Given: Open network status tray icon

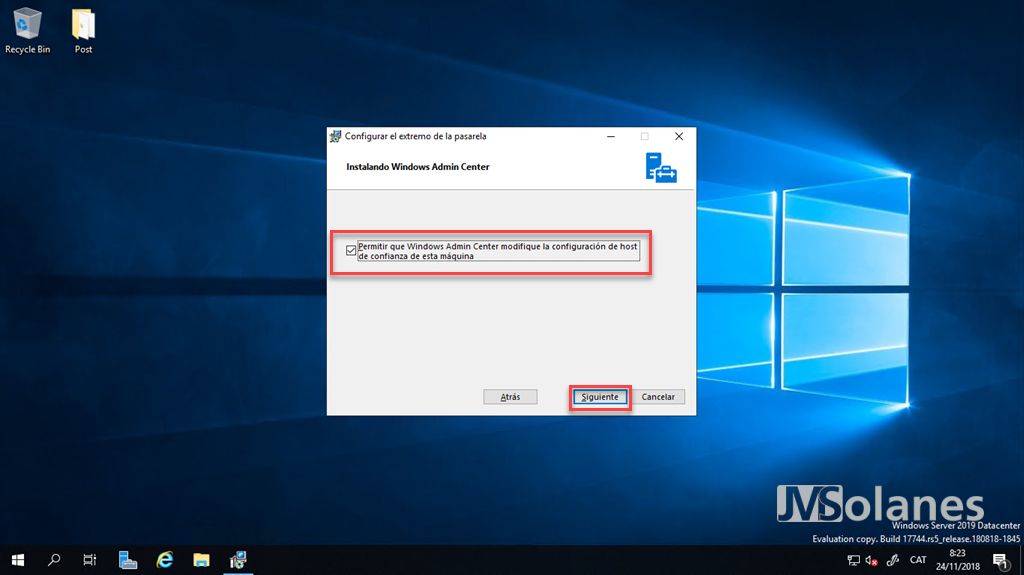Looking at the screenshot, I should coord(853,560).
